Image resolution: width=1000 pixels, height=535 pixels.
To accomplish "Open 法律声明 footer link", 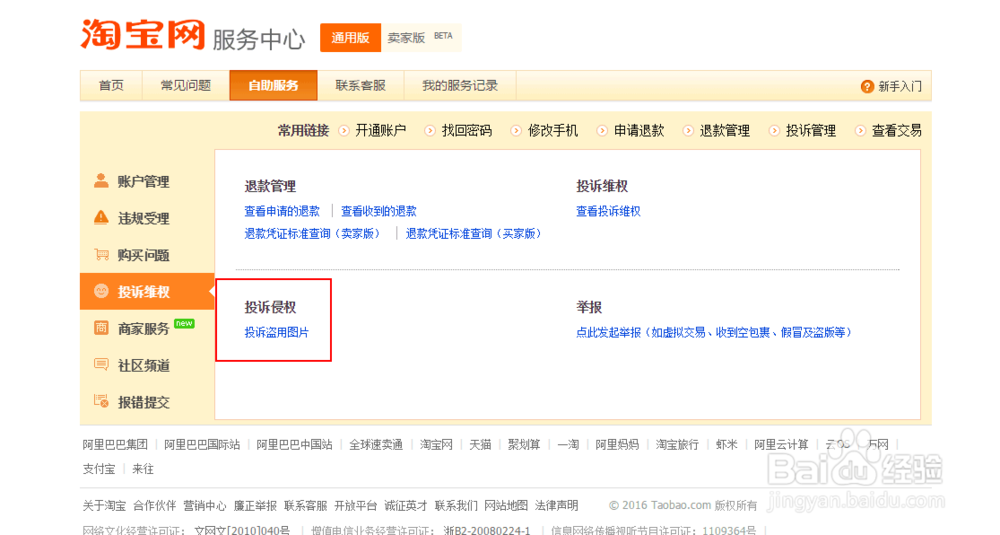I will [557, 506].
